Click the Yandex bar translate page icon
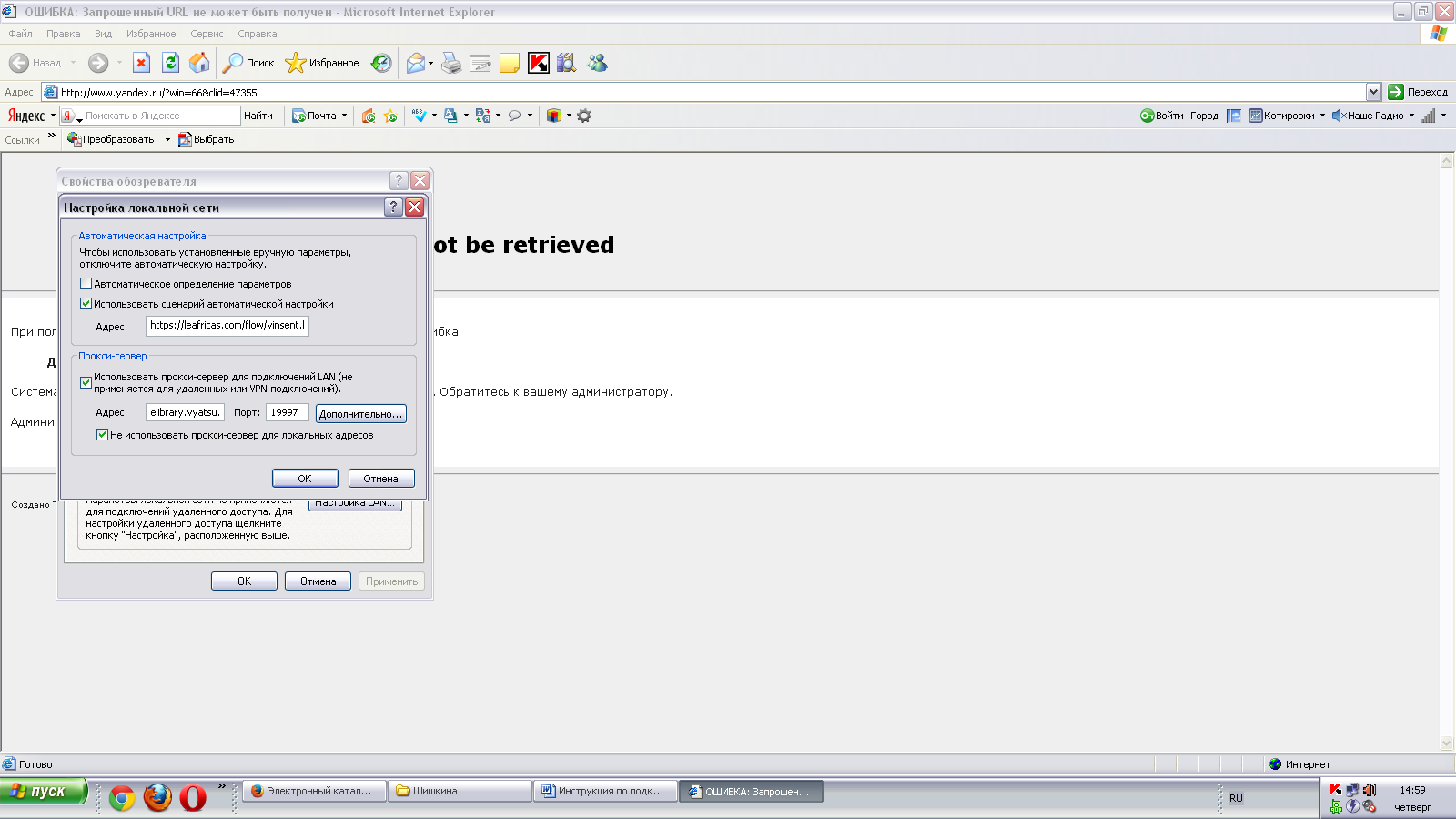Image resolution: width=1456 pixels, height=819 pixels. click(483, 116)
